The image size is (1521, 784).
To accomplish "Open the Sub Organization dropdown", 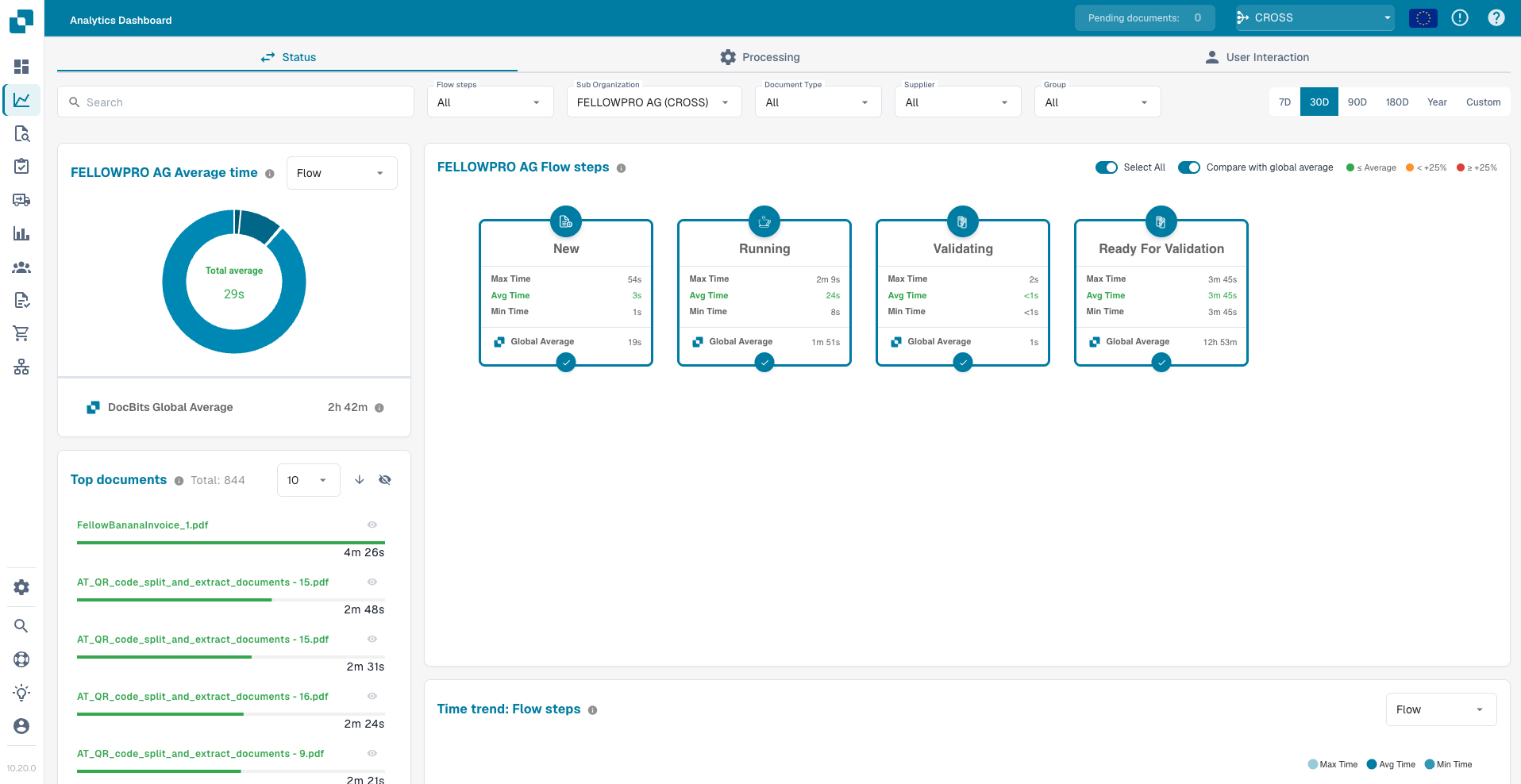I will point(654,102).
